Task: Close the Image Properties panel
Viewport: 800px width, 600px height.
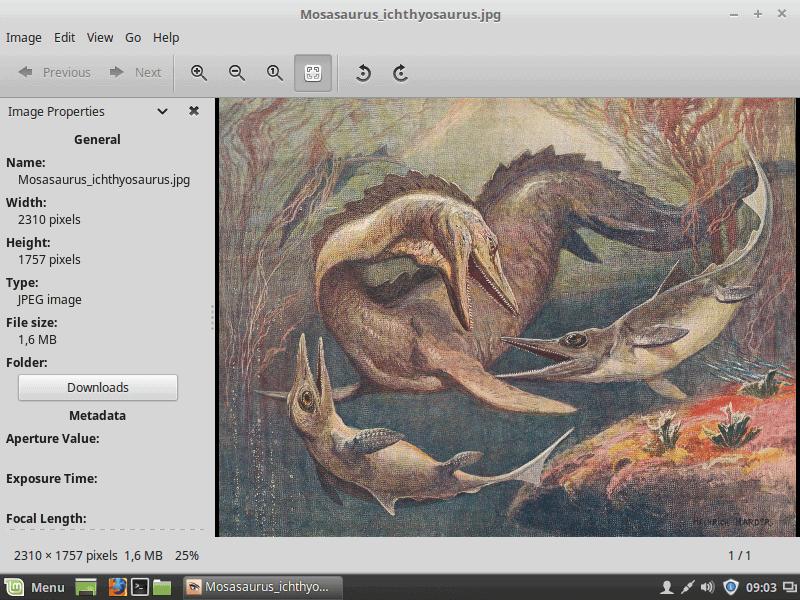Action: 193,111
